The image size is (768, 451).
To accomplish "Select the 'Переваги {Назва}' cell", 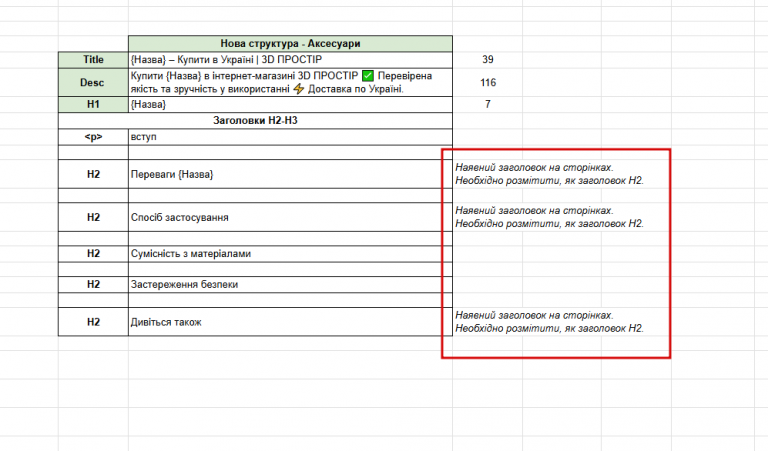I will (290, 174).
